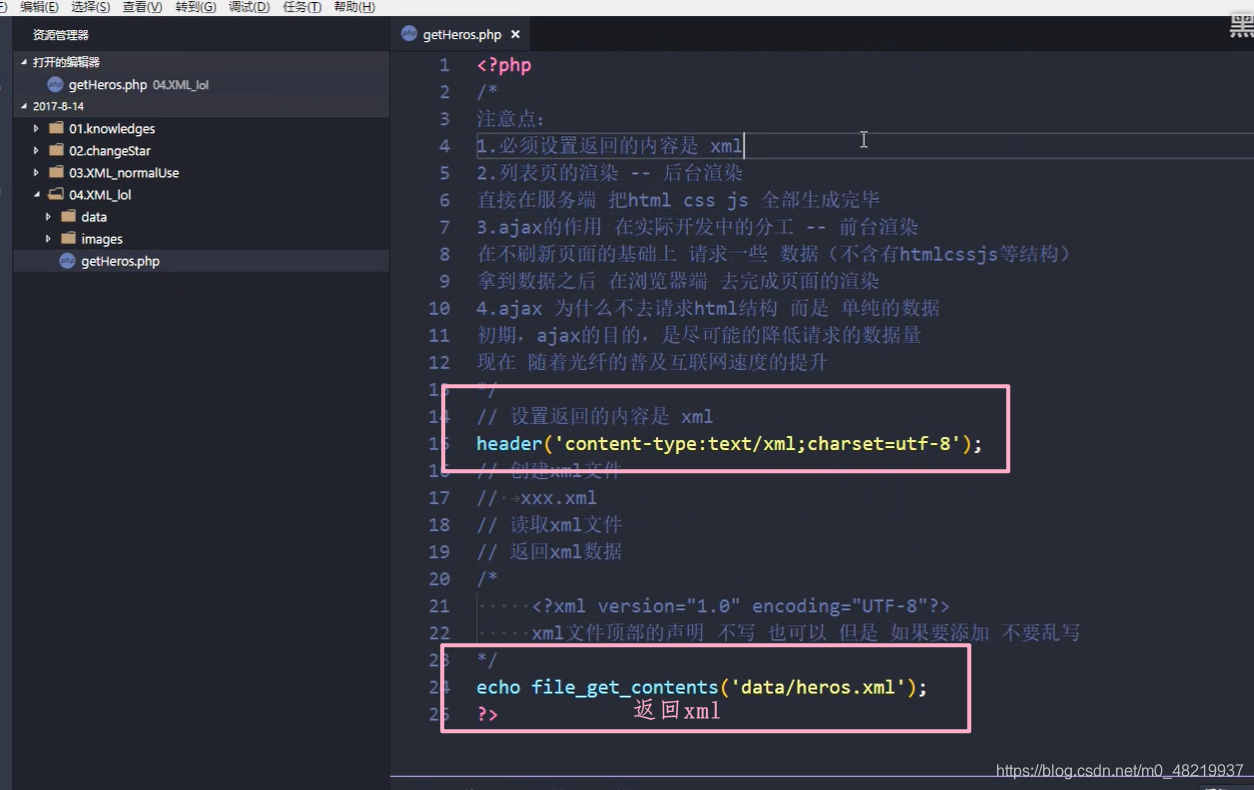The height and width of the screenshot is (790, 1254).
Task: Click line number 20 in the gutter
Action: [439, 579]
